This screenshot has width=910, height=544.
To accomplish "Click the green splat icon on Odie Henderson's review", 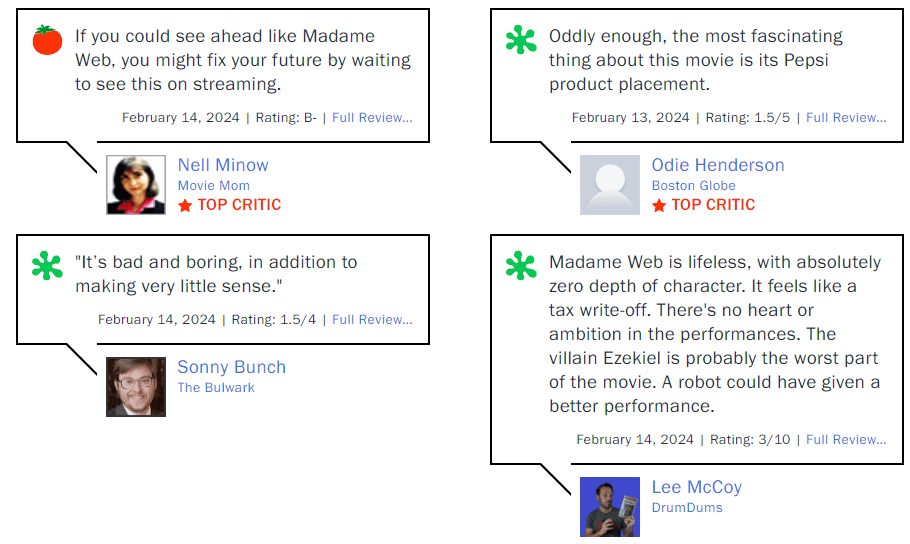I will coord(521,40).
